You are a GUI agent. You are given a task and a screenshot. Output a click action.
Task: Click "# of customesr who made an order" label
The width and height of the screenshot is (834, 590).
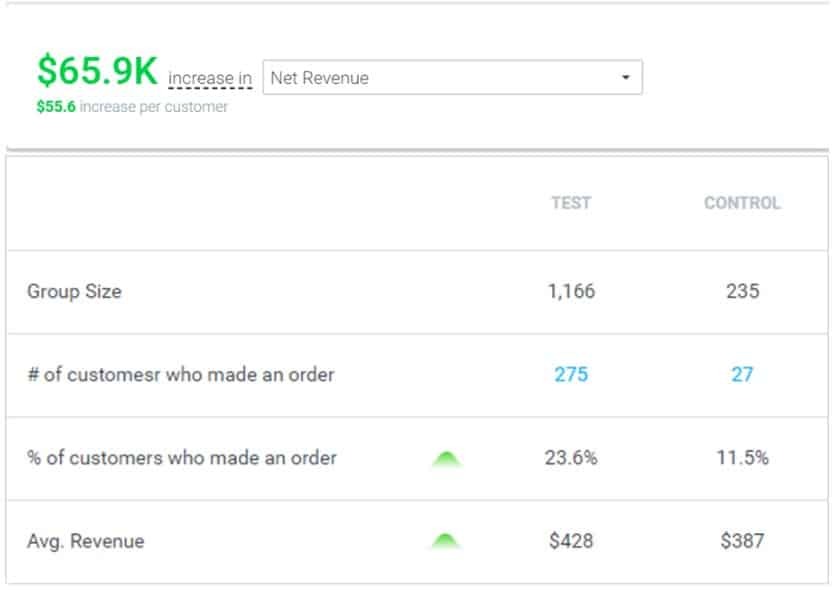coord(181,375)
